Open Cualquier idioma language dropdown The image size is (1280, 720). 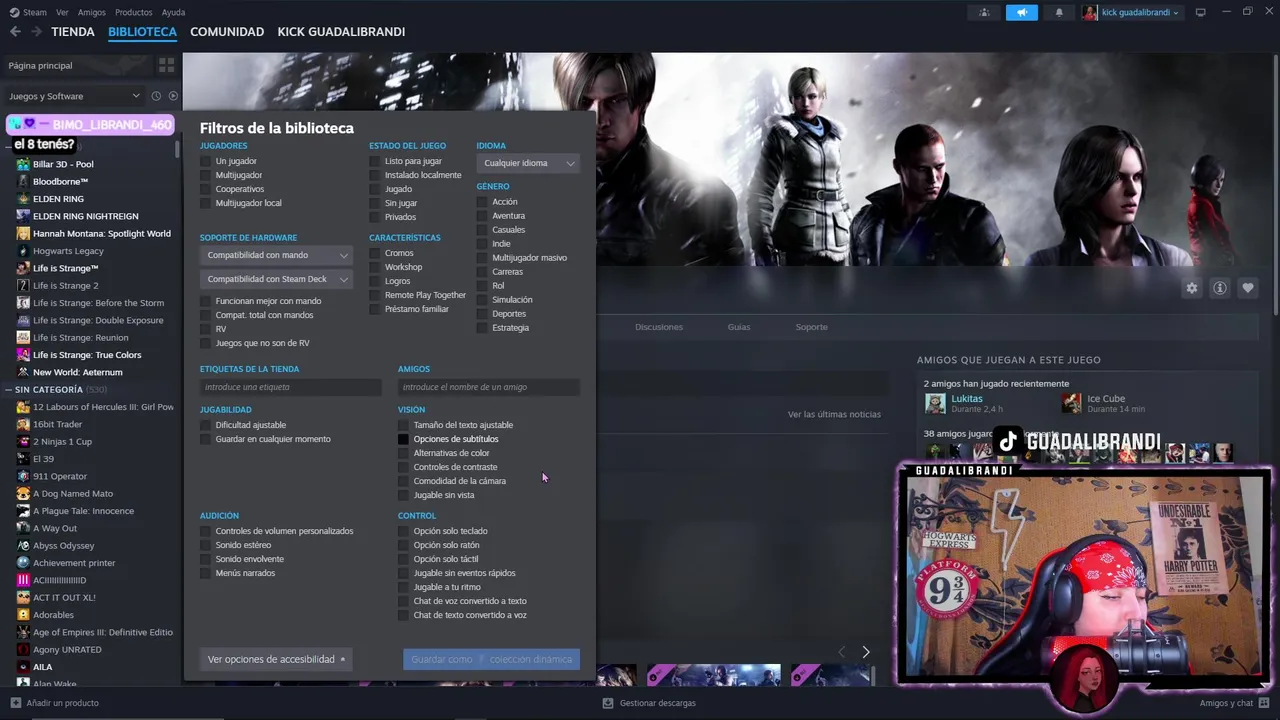click(x=528, y=163)
